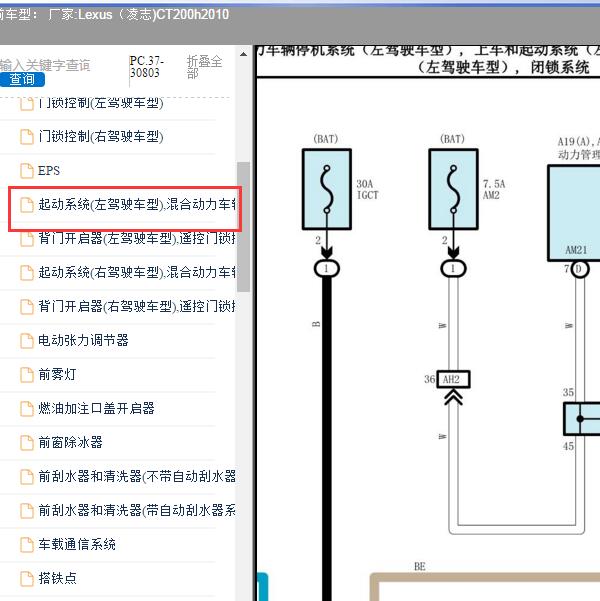
Task: Click the AM21 terminal label
Action: coord(576,250)
